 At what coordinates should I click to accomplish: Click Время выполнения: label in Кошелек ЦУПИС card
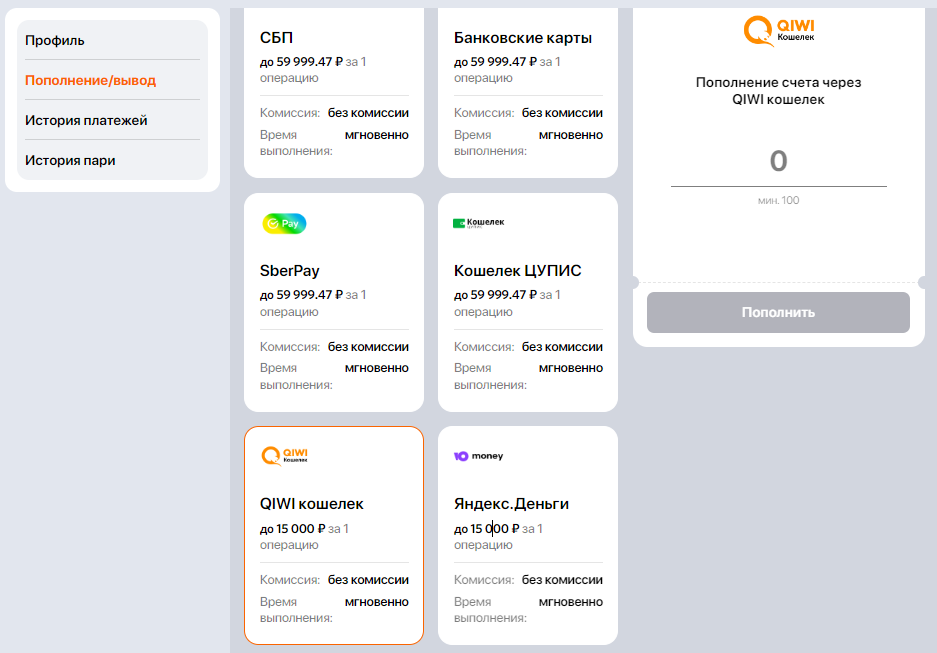(490, 376)
